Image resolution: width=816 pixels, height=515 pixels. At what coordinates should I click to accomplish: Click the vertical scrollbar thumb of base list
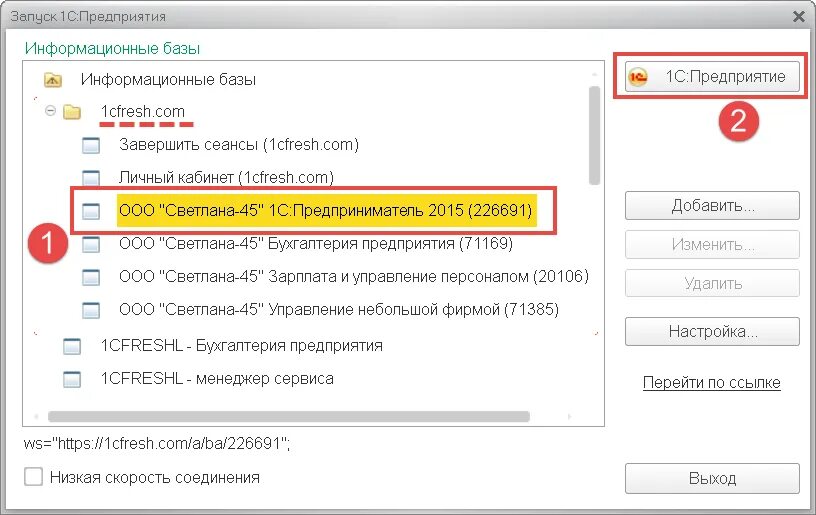[594, 135]
